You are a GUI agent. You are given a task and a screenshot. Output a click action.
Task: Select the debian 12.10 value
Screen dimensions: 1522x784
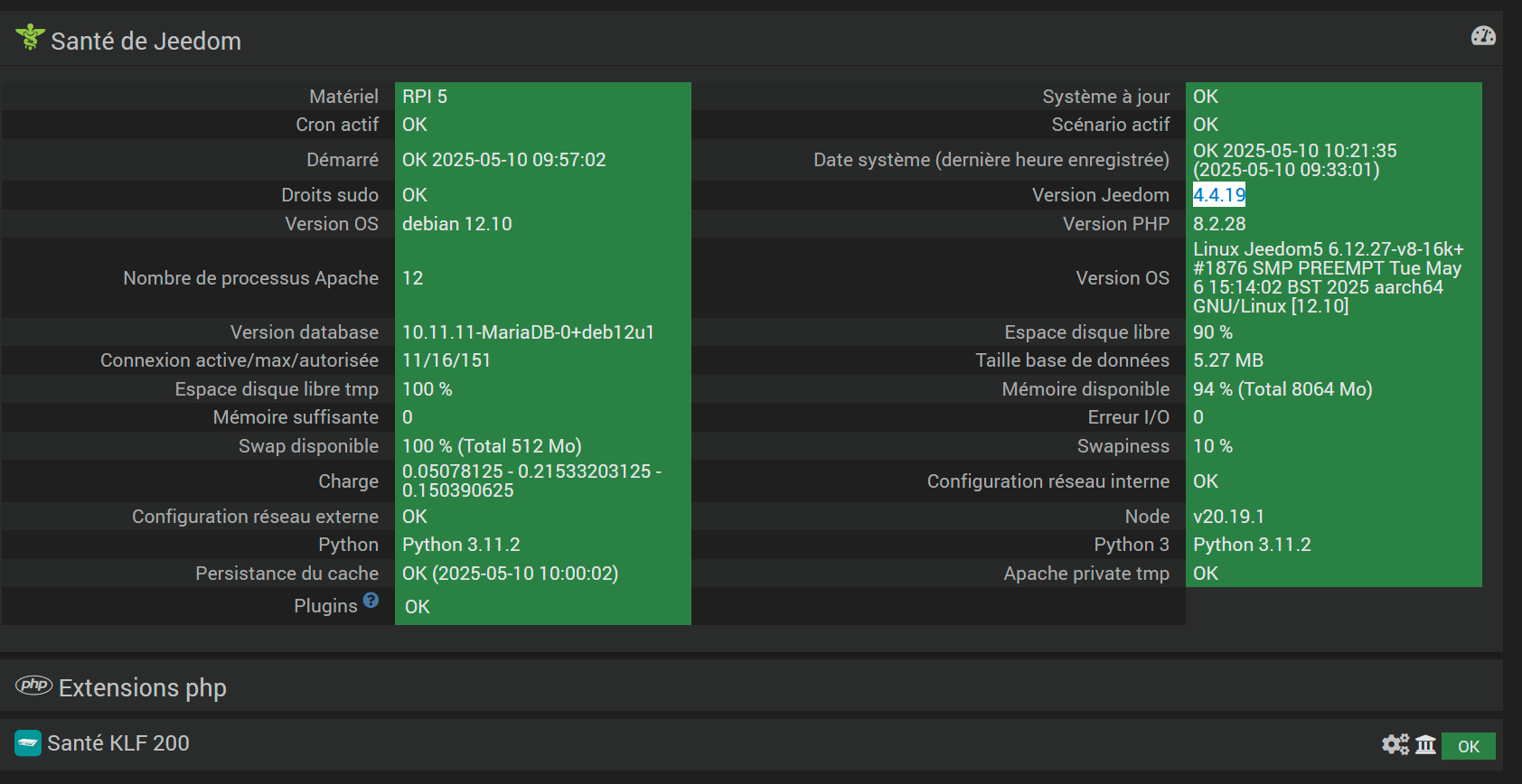tap(457, 224)
